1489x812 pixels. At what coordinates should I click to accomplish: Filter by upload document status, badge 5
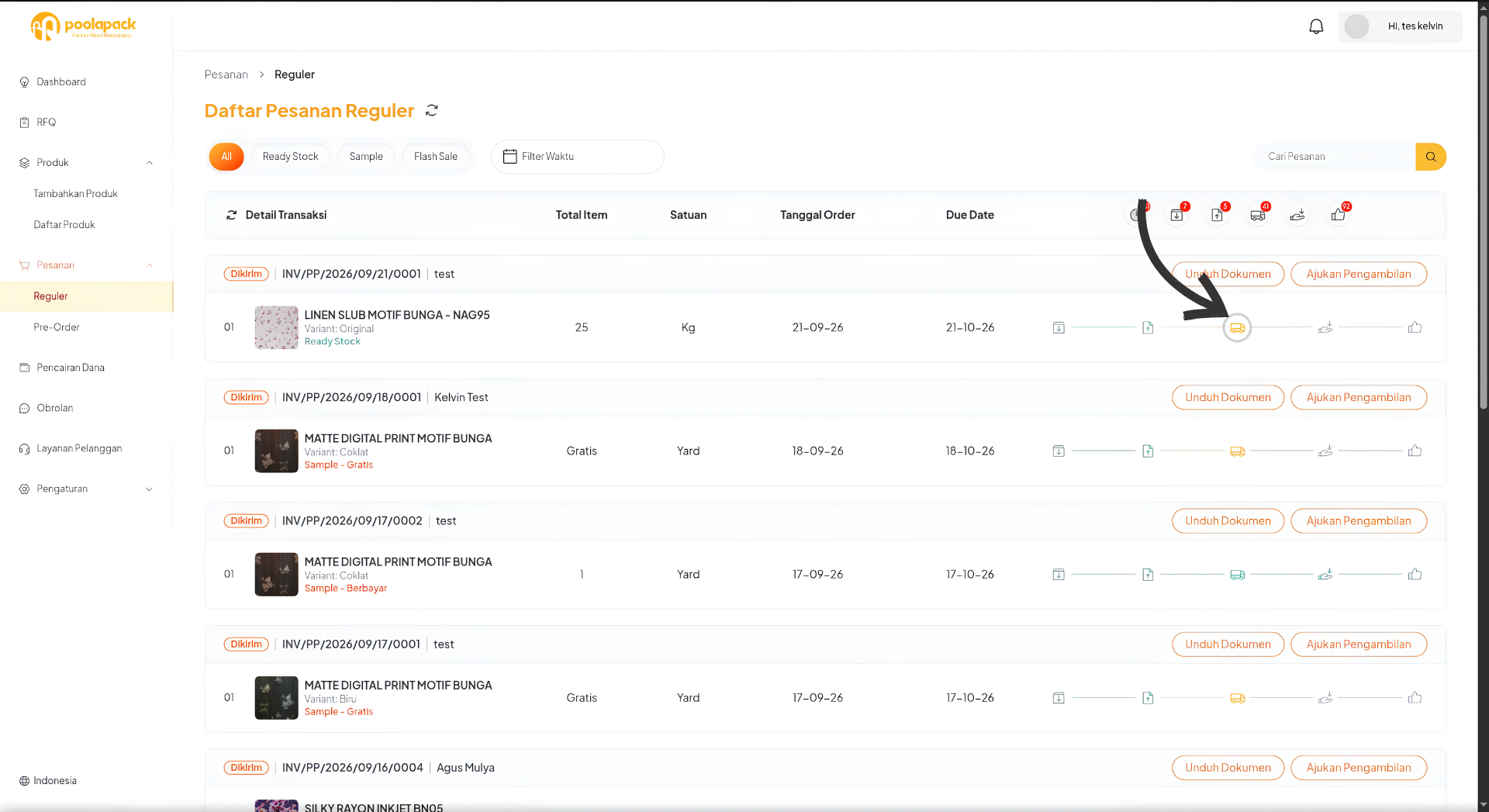(x=1218, y=215)
